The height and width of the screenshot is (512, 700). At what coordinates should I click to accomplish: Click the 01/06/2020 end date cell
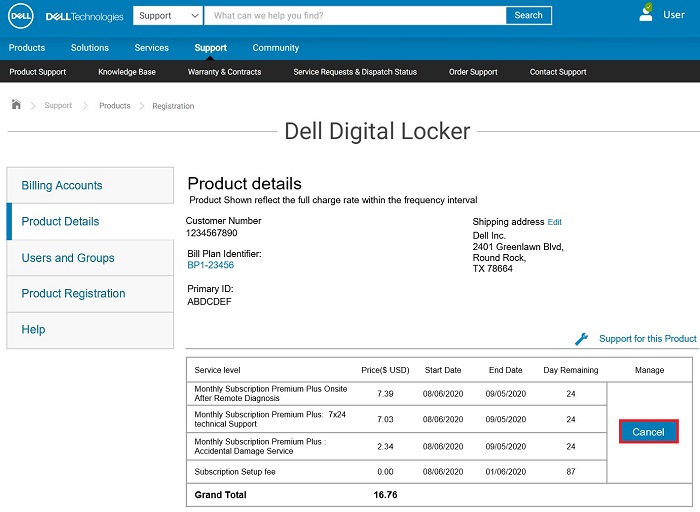pos(506,472)
